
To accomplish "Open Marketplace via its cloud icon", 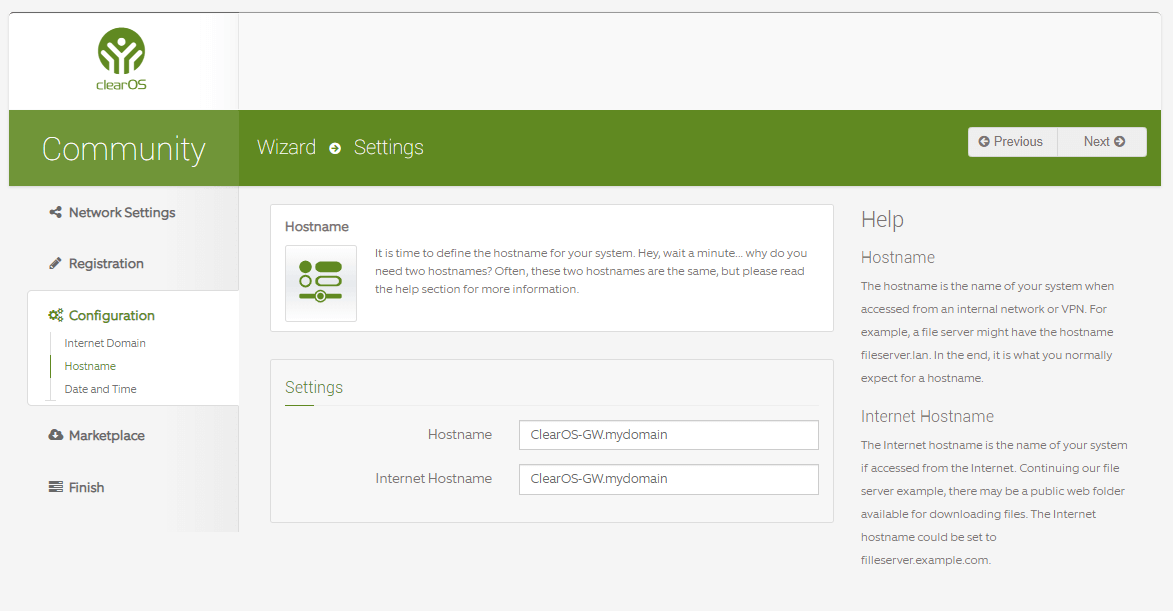I will pyautogui.click(x=54, y=435).
